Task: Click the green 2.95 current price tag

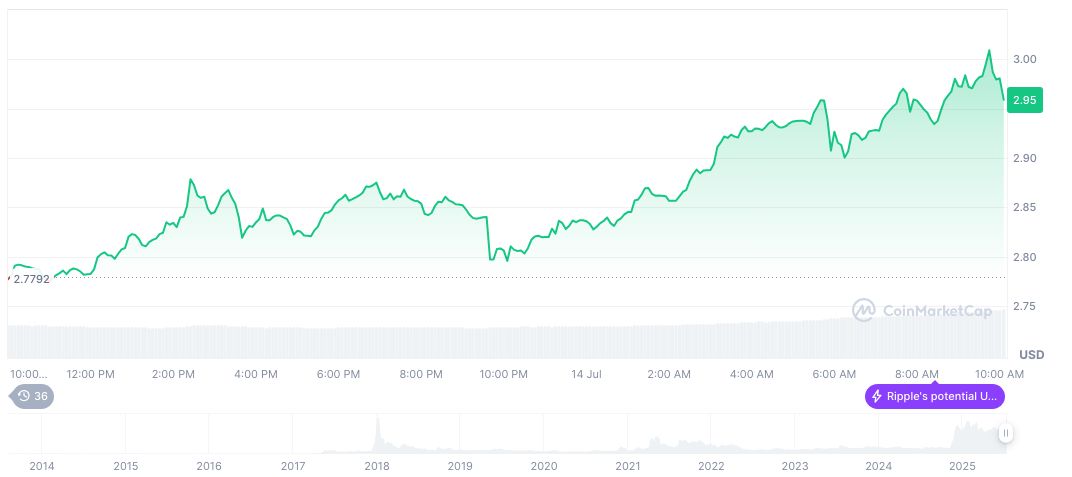Action: point(1024,100)
